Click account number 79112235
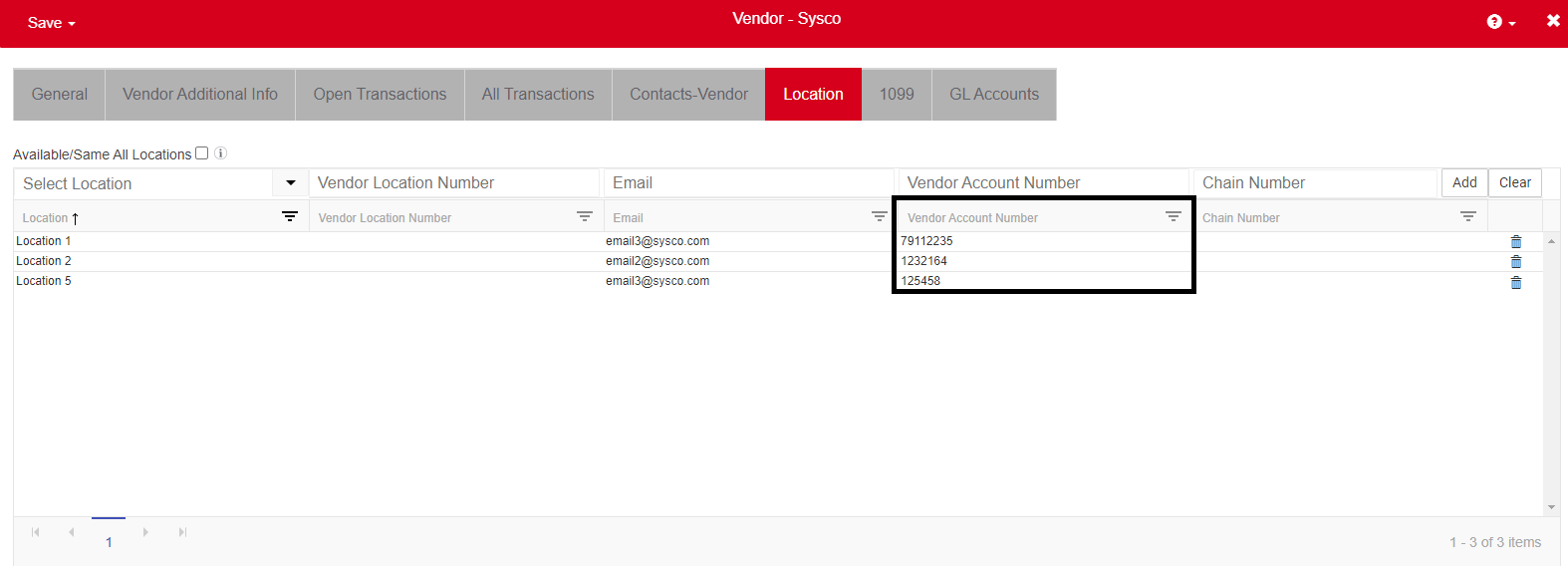 point(926,241)
